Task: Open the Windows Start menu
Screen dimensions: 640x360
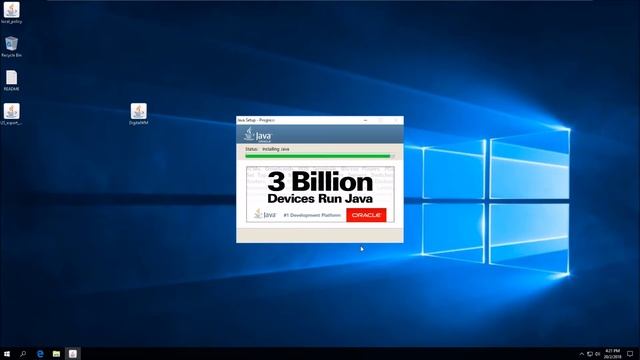Action: coord(7,354)
